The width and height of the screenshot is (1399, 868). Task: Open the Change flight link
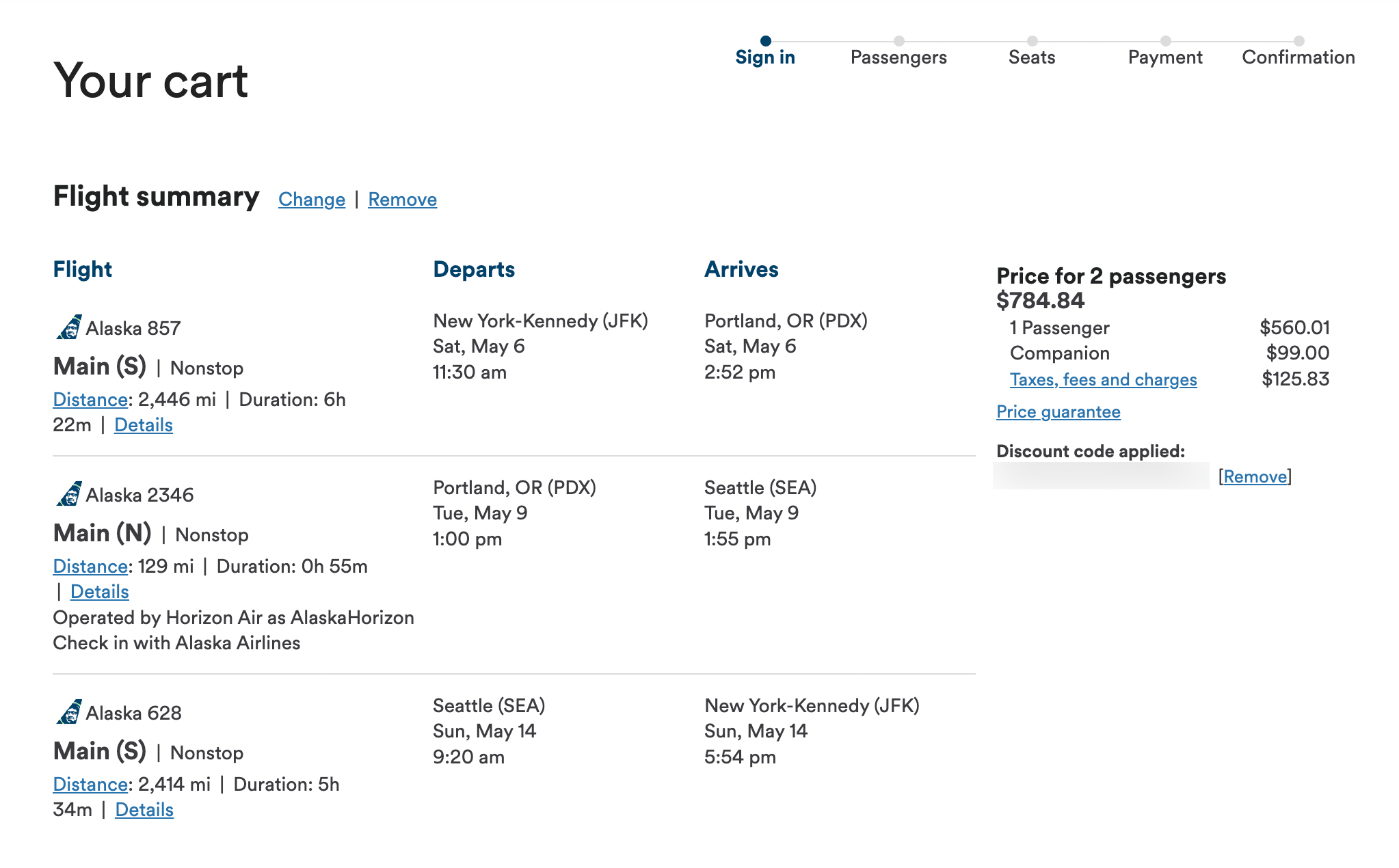(x=312, y=200)
